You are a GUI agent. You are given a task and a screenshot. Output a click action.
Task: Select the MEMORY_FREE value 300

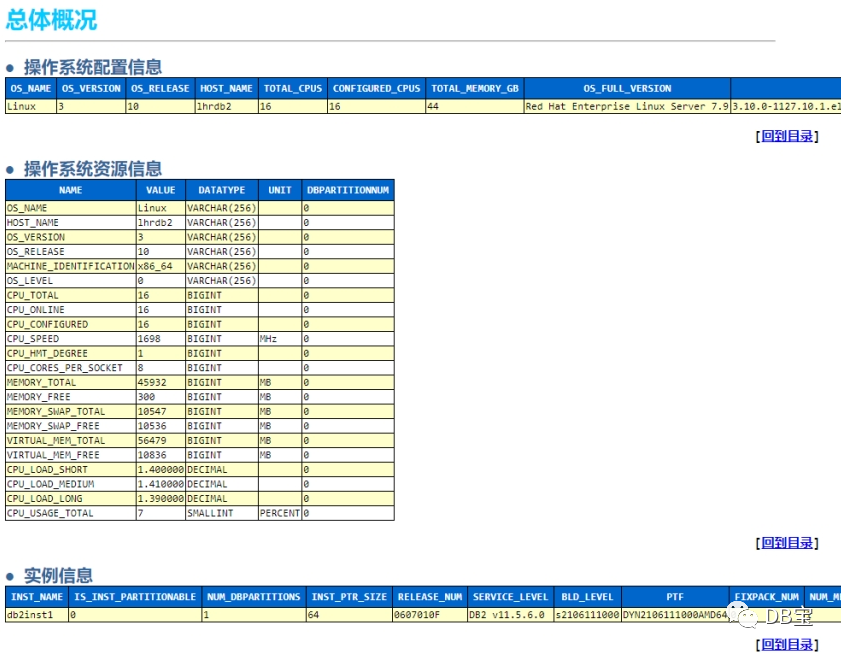coord(161,397)
